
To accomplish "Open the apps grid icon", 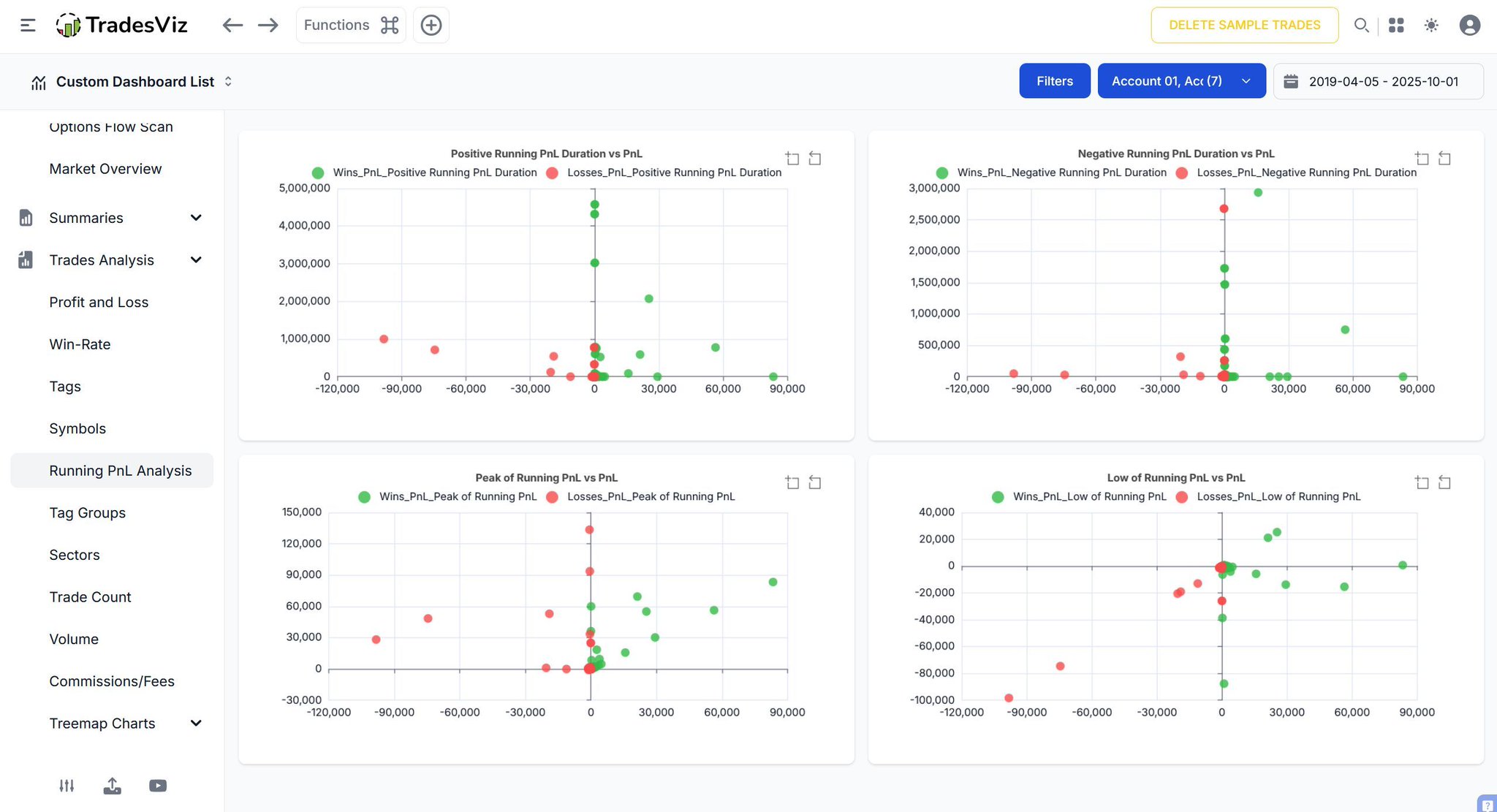I will click(1396, 26).
